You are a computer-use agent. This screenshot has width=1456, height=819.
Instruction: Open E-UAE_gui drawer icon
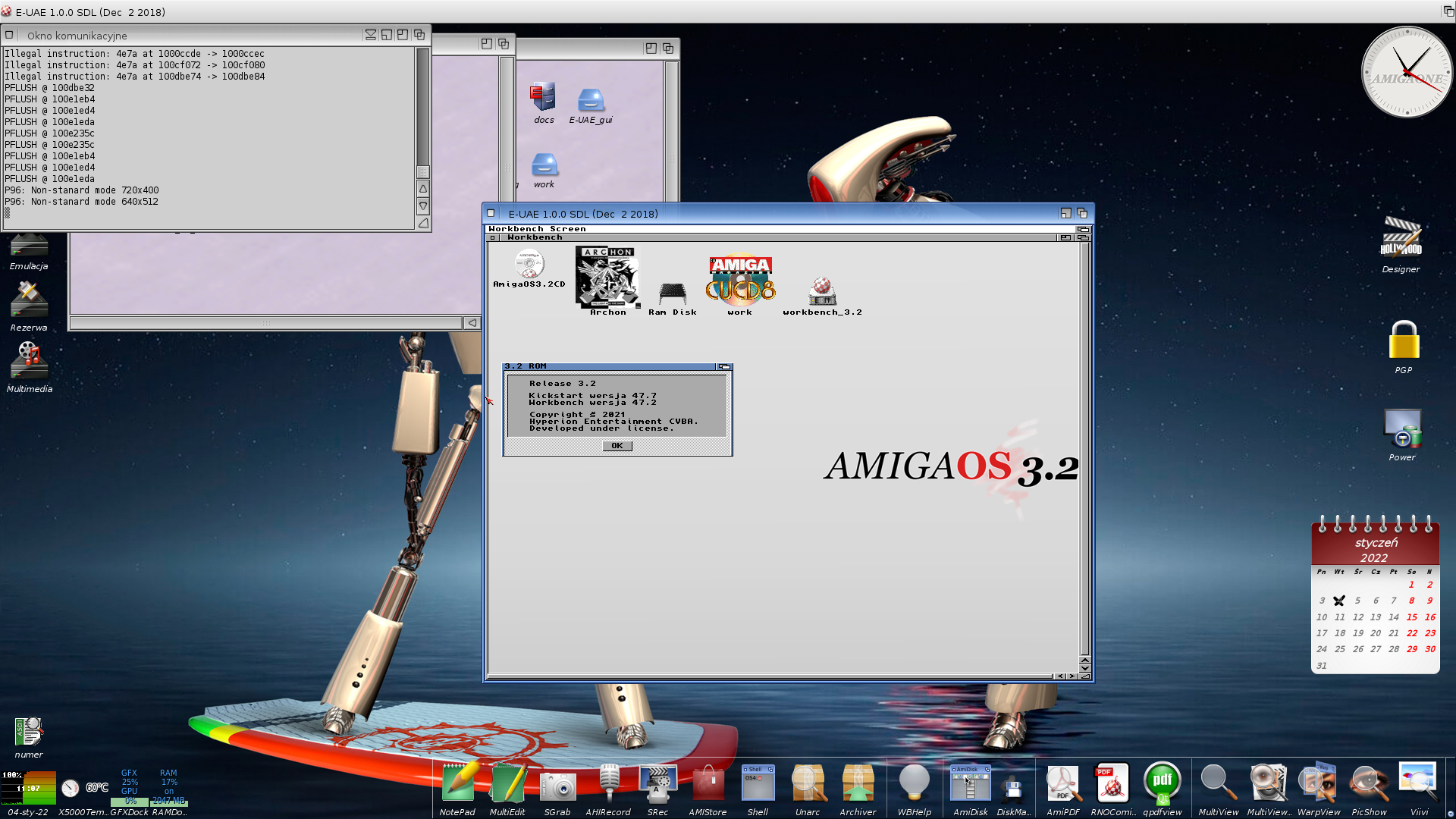point(591,100)
